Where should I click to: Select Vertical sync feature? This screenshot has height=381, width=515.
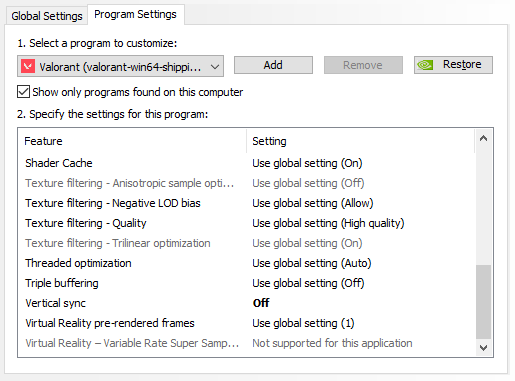[55, 303]
